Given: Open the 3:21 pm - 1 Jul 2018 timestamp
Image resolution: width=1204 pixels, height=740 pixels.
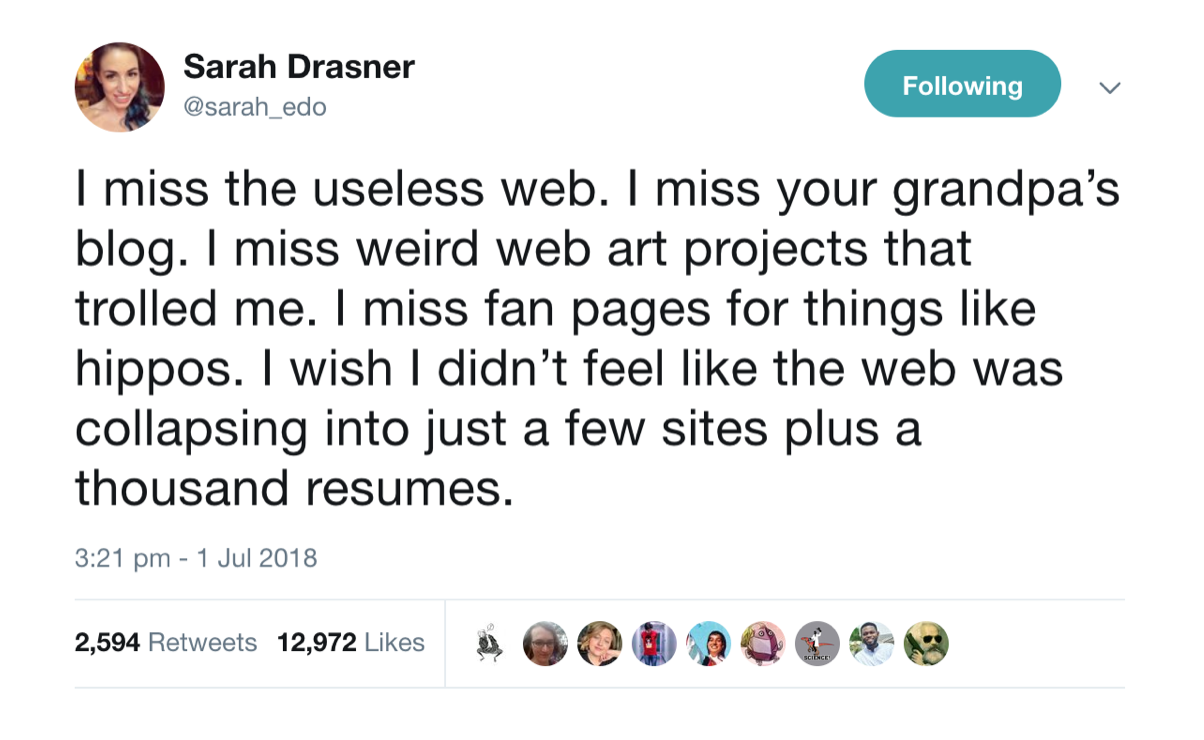Looking at the screenshot, I should click(x=196, y=557).
